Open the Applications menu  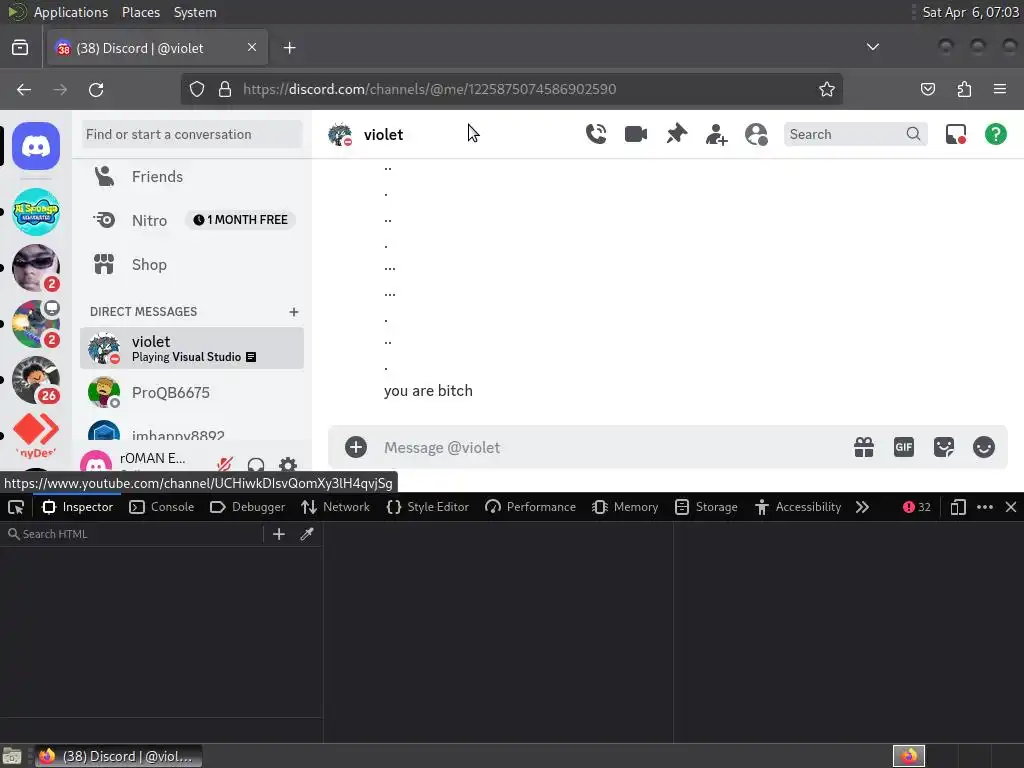coord(71,12)
